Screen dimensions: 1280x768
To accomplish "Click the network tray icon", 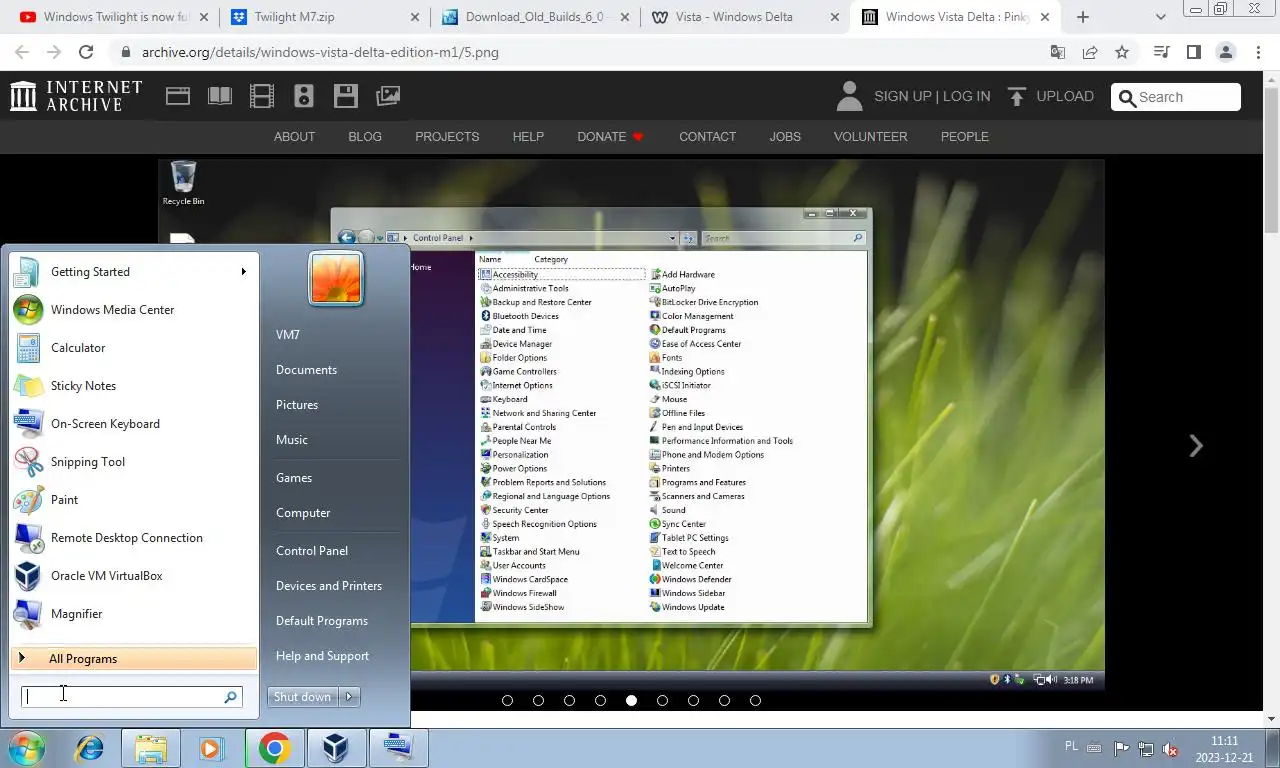I will point(1145,748).
